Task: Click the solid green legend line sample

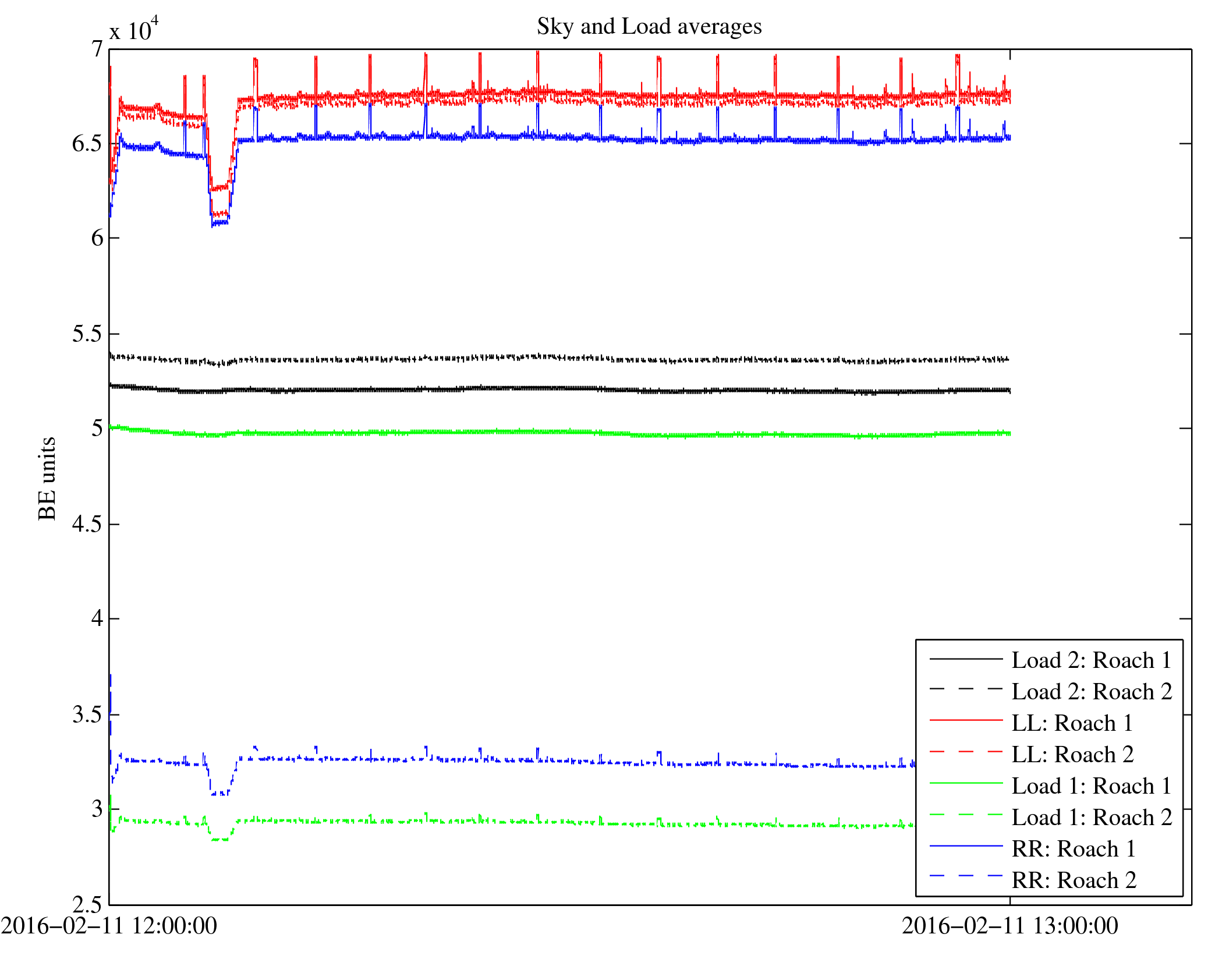Action: pyautogui.click(x=966, y=783)
